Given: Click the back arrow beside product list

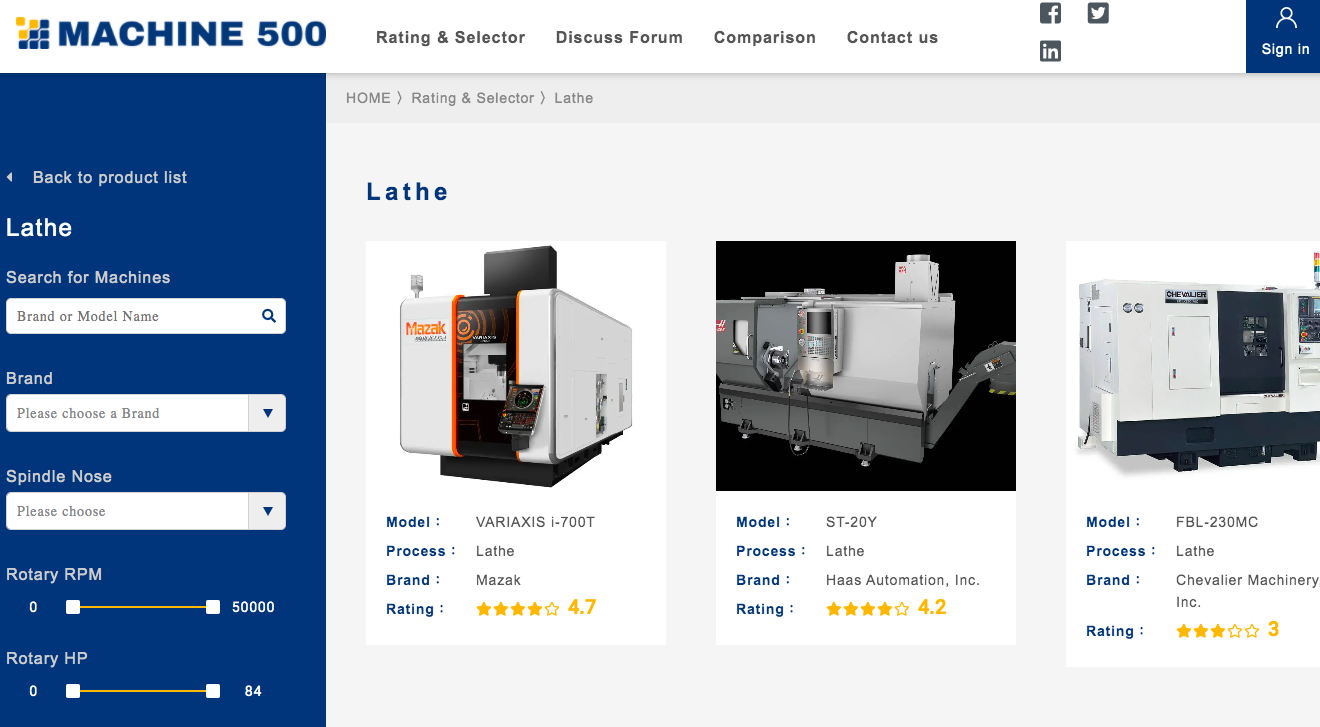Looking at the screenshot, I should pos(10,178).
